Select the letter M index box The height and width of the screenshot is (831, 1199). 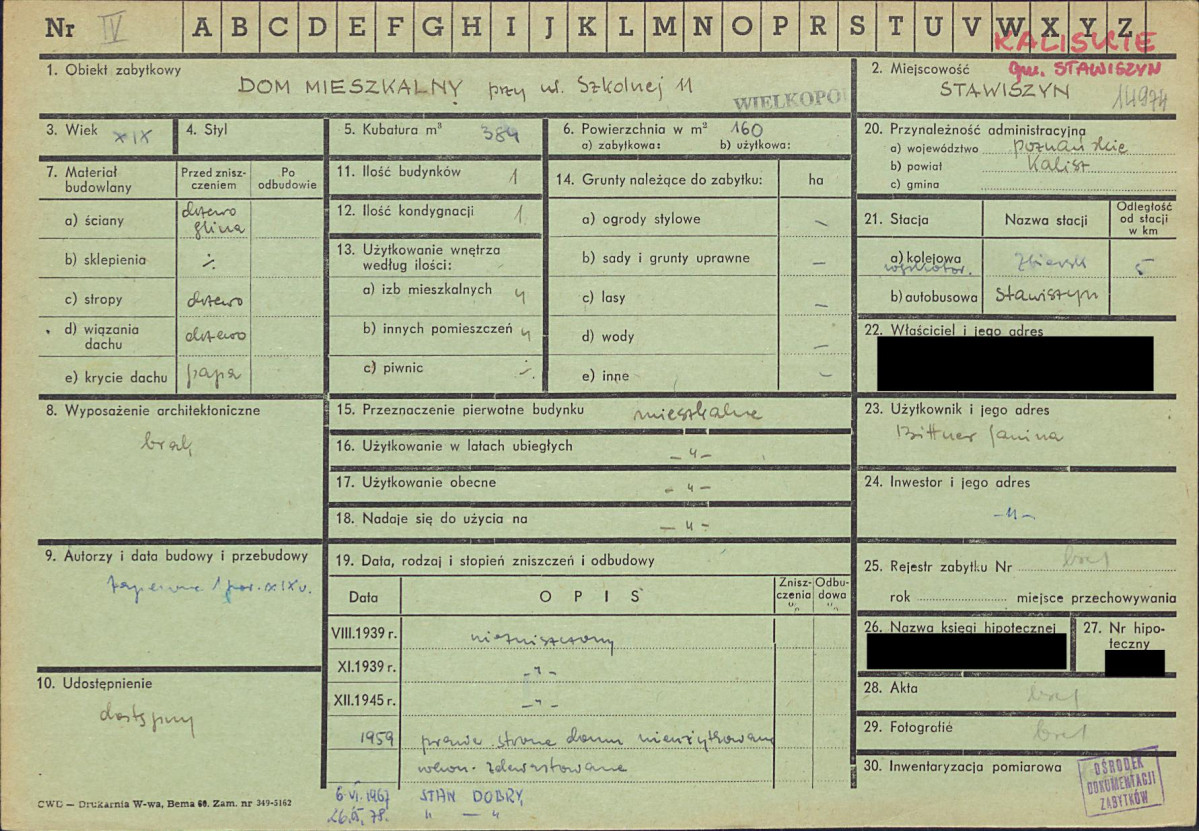coord(664,28)
